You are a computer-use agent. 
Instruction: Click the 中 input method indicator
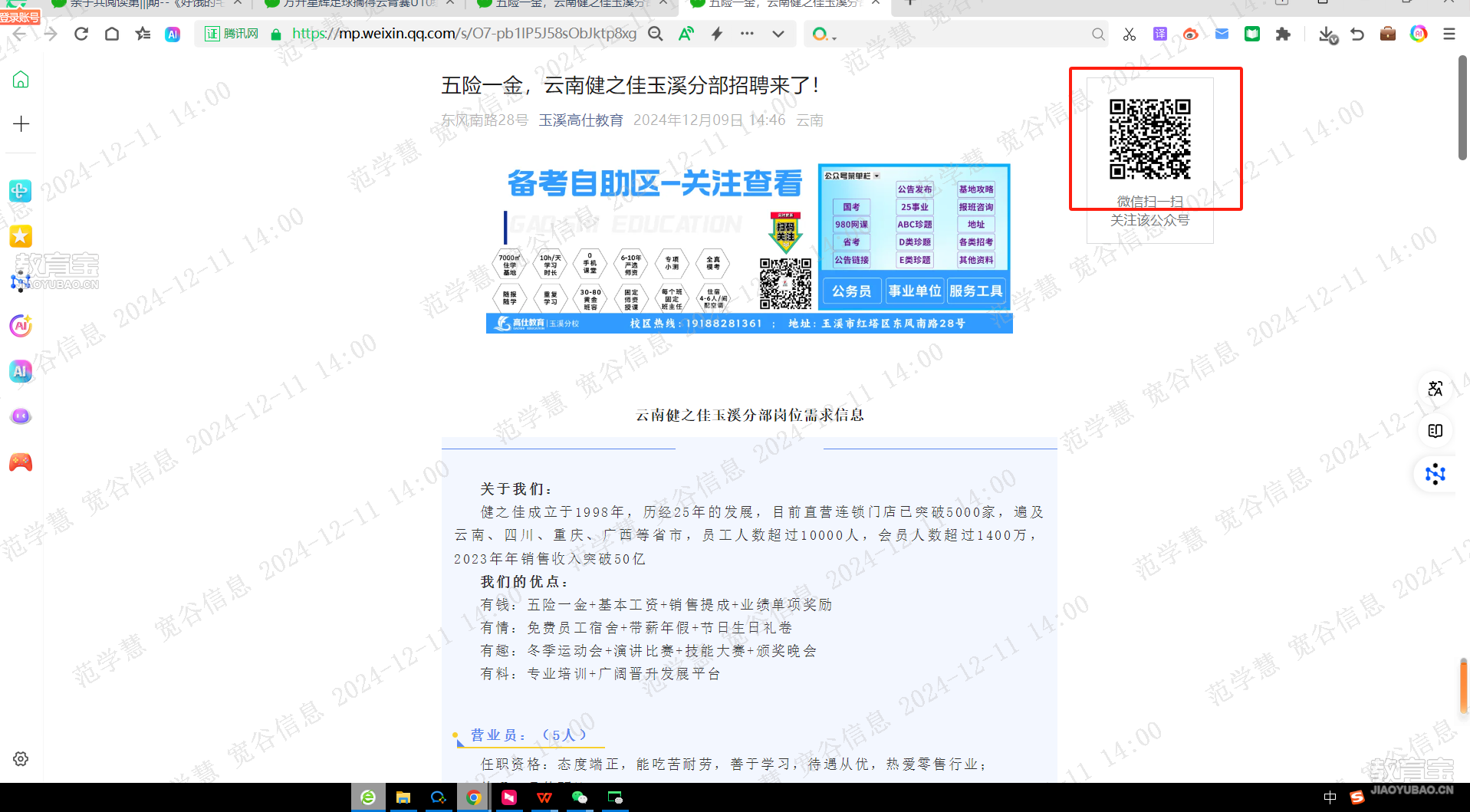pos(1329,797)
